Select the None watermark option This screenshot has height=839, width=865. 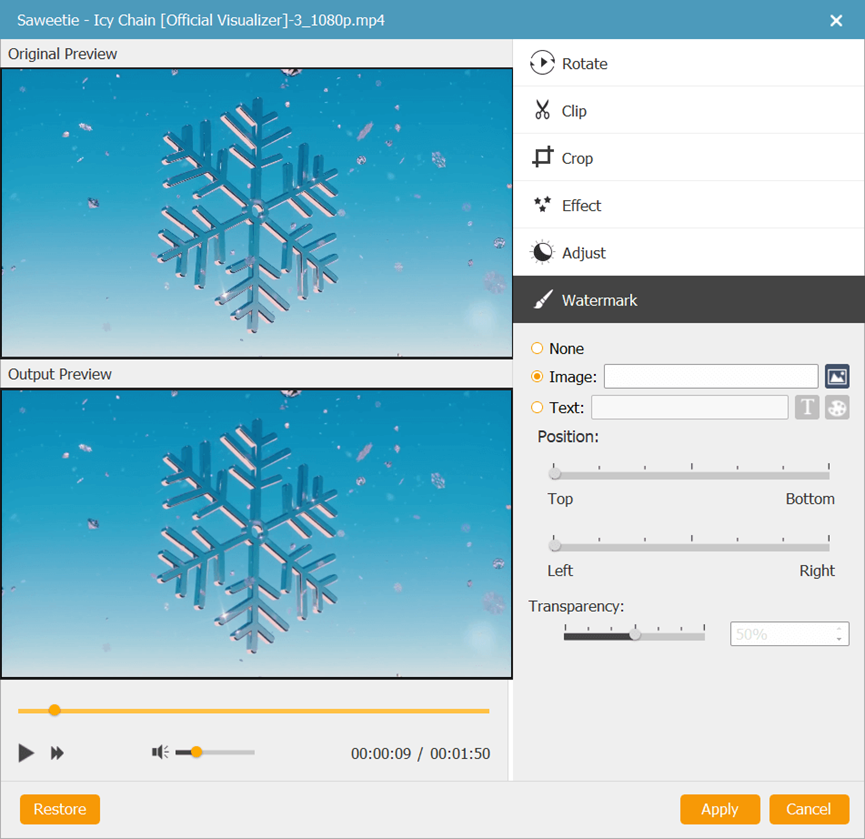tap(538, 349)
